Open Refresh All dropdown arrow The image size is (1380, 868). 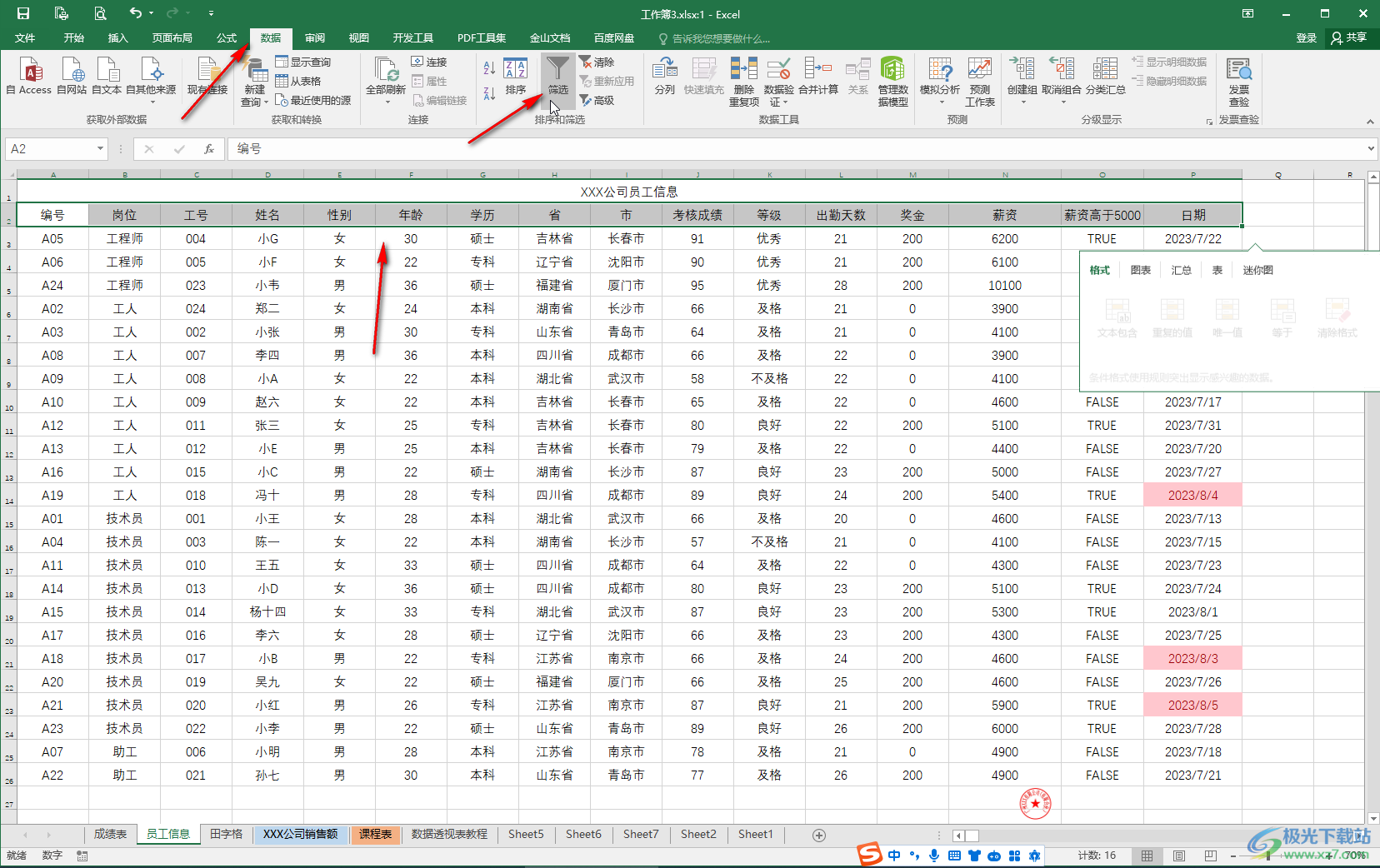point(387,102)
